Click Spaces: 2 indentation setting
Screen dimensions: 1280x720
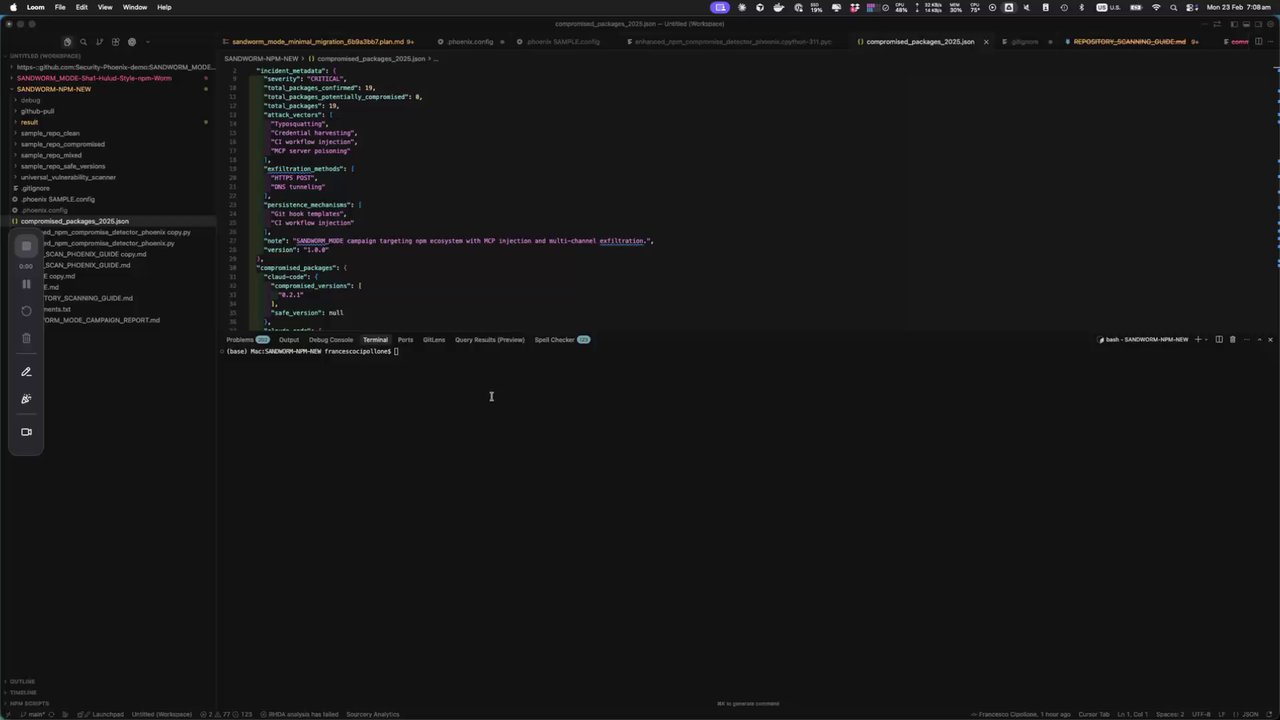coord(1170,714)
